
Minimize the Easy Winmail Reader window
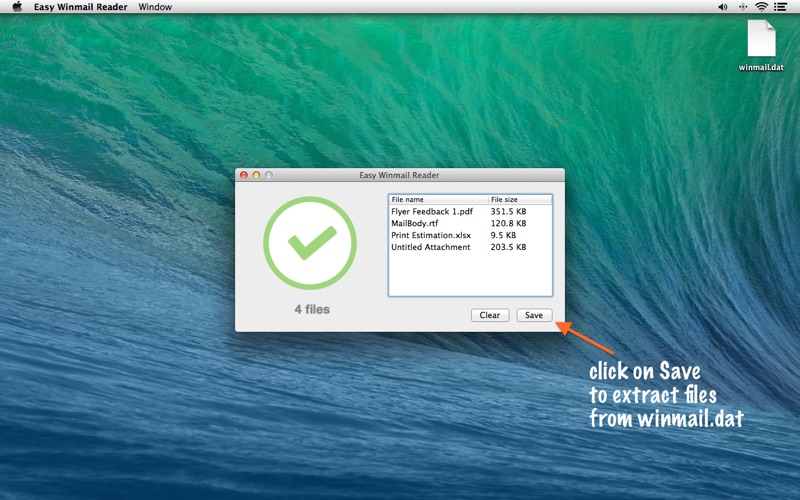coord(256,175)
